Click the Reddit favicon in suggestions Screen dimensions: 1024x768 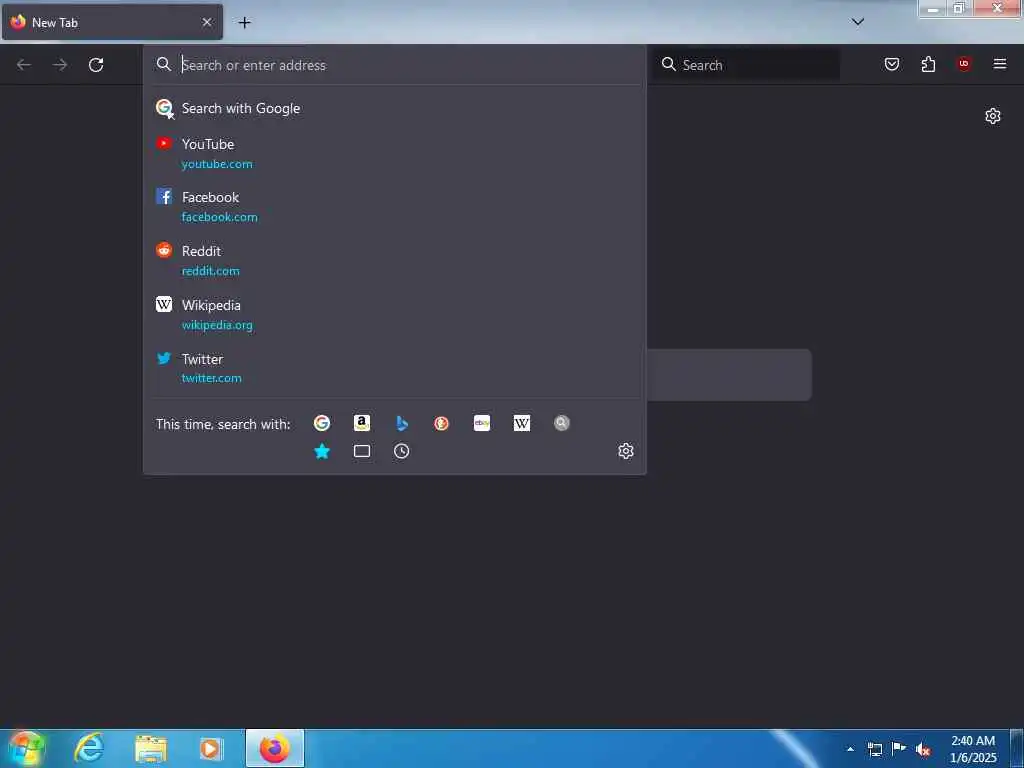tap(164, 250)
